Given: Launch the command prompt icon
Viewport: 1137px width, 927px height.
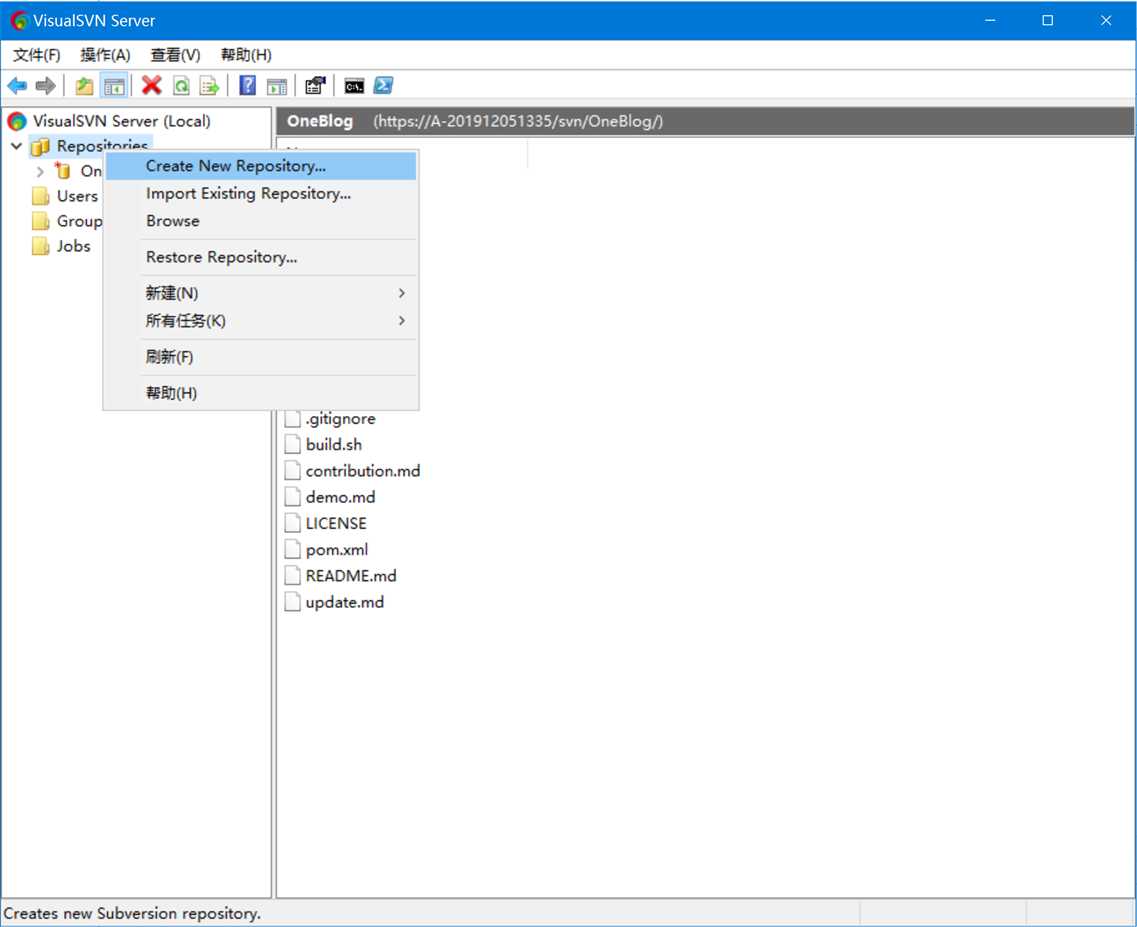Looking at the screenshot, I should pyautogui.click(x=354, y=86).
